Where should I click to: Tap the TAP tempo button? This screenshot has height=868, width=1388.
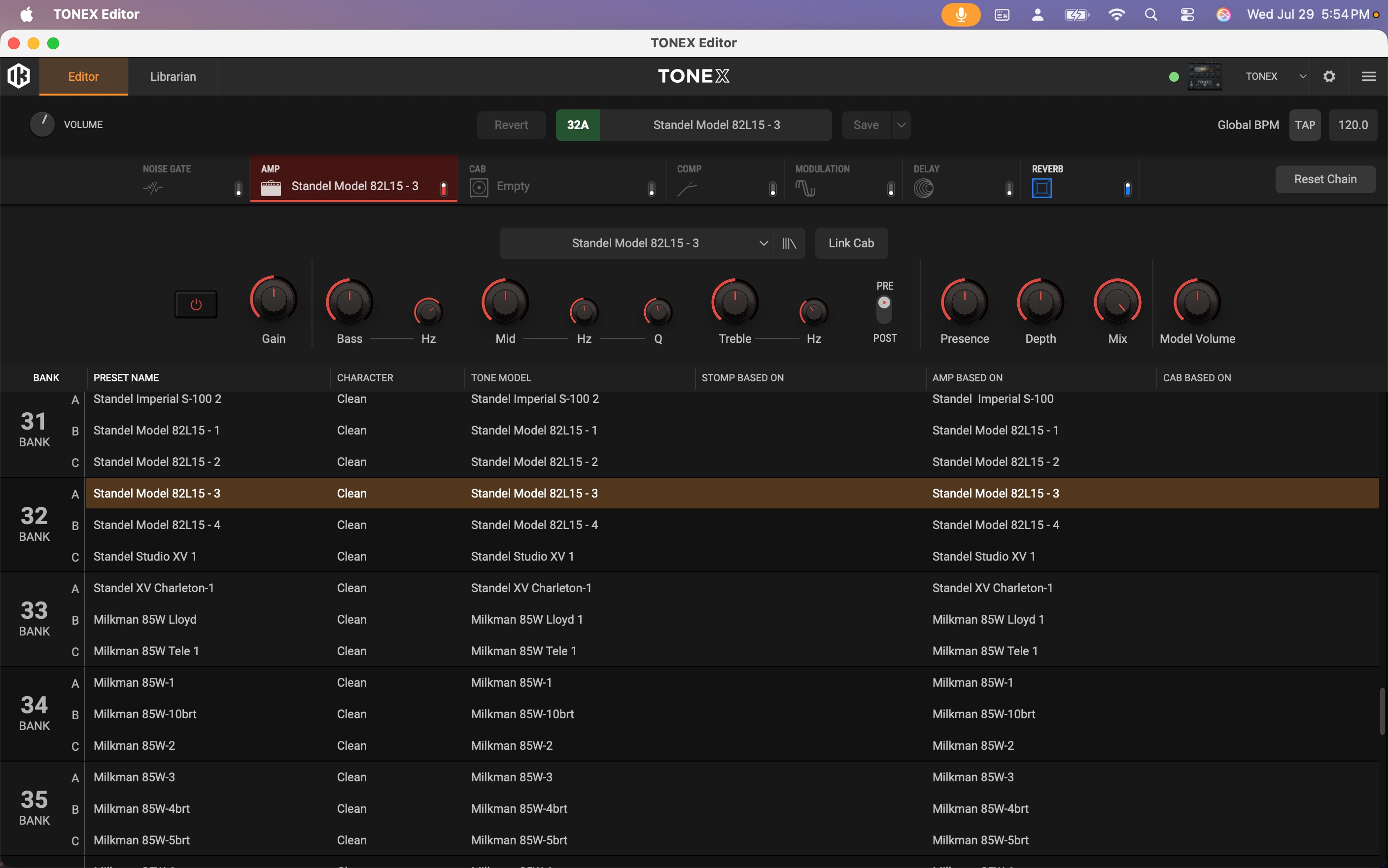pyautogui.click(x=1305, y=125)
